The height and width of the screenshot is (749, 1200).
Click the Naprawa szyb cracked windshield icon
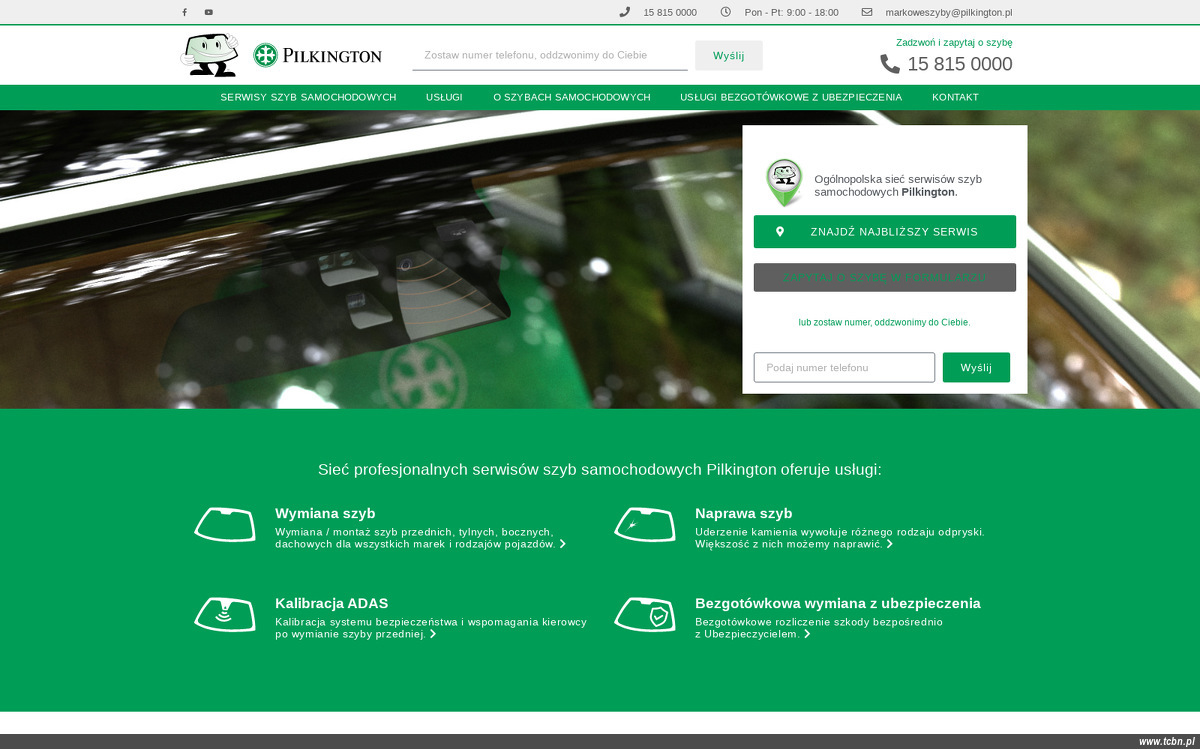click(x=645, y=525)
